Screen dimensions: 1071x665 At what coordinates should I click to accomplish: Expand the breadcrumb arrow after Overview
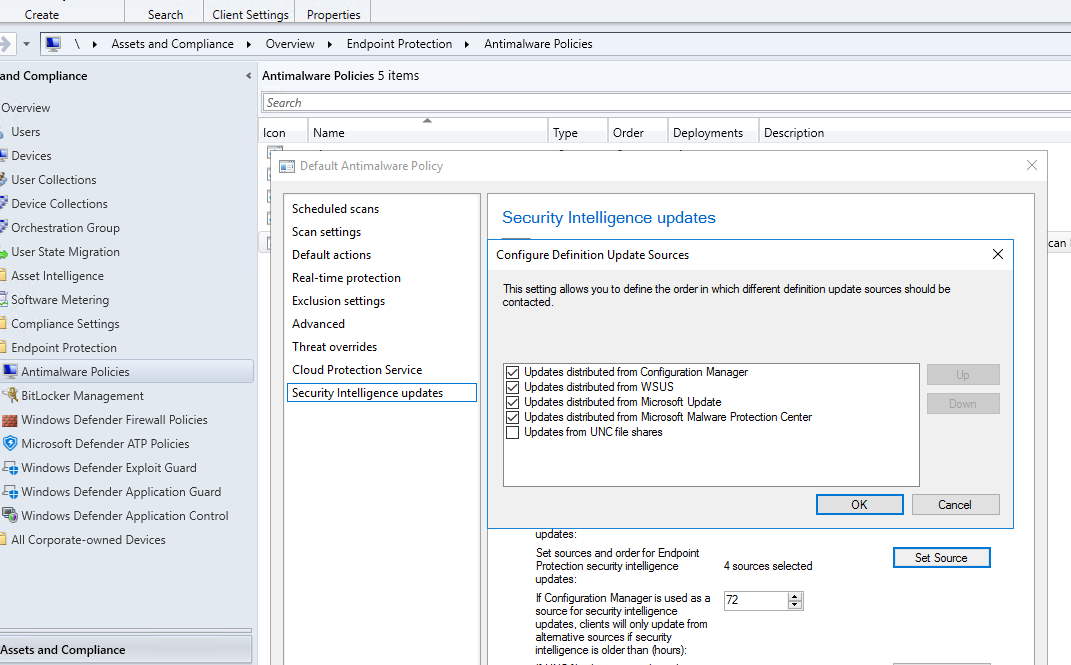click(330, 44)
